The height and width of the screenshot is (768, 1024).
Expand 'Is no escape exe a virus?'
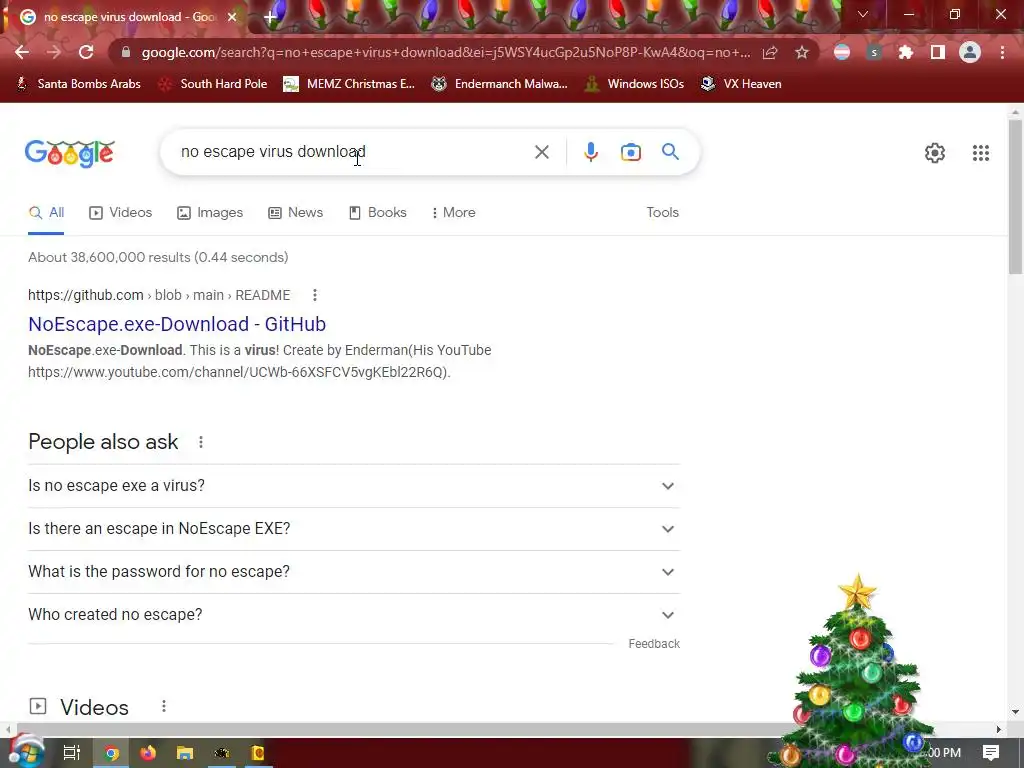(354, 486)
